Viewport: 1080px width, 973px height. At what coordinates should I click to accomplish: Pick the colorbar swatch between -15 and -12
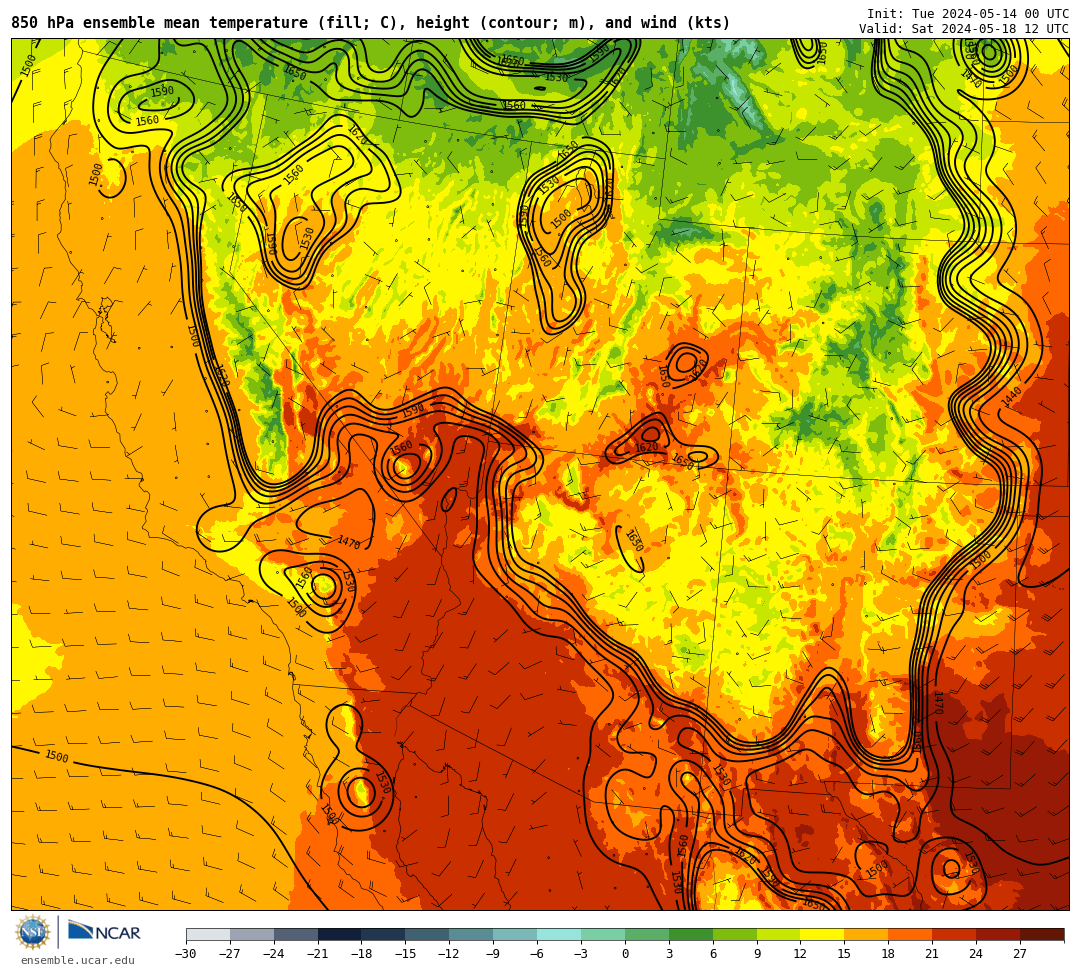tap(428, 934)
